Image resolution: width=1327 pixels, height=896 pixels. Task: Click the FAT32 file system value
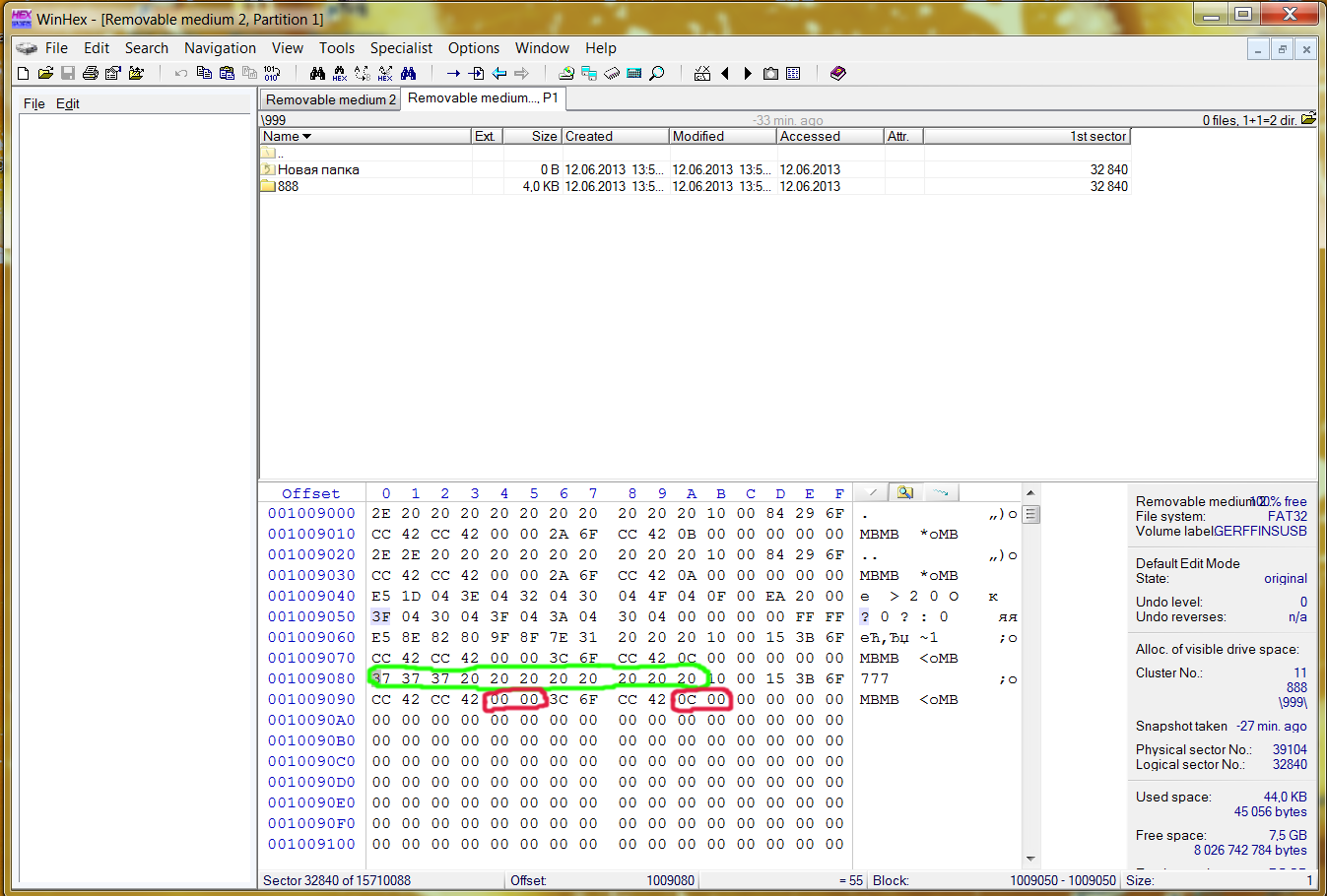1287,516
